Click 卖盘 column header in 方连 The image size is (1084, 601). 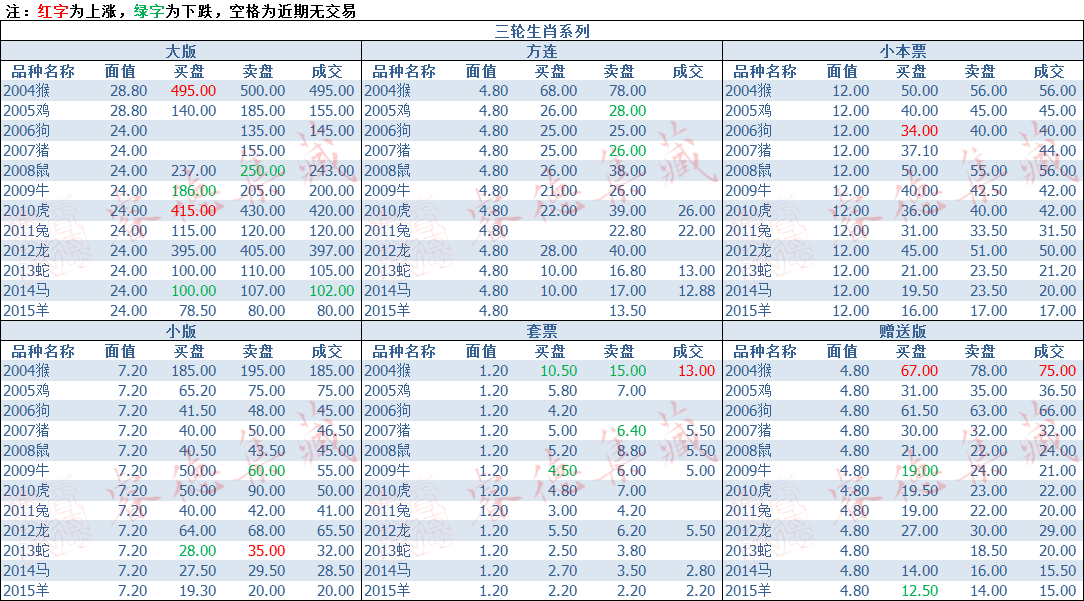pyautogui.click(x=619, y=71)
